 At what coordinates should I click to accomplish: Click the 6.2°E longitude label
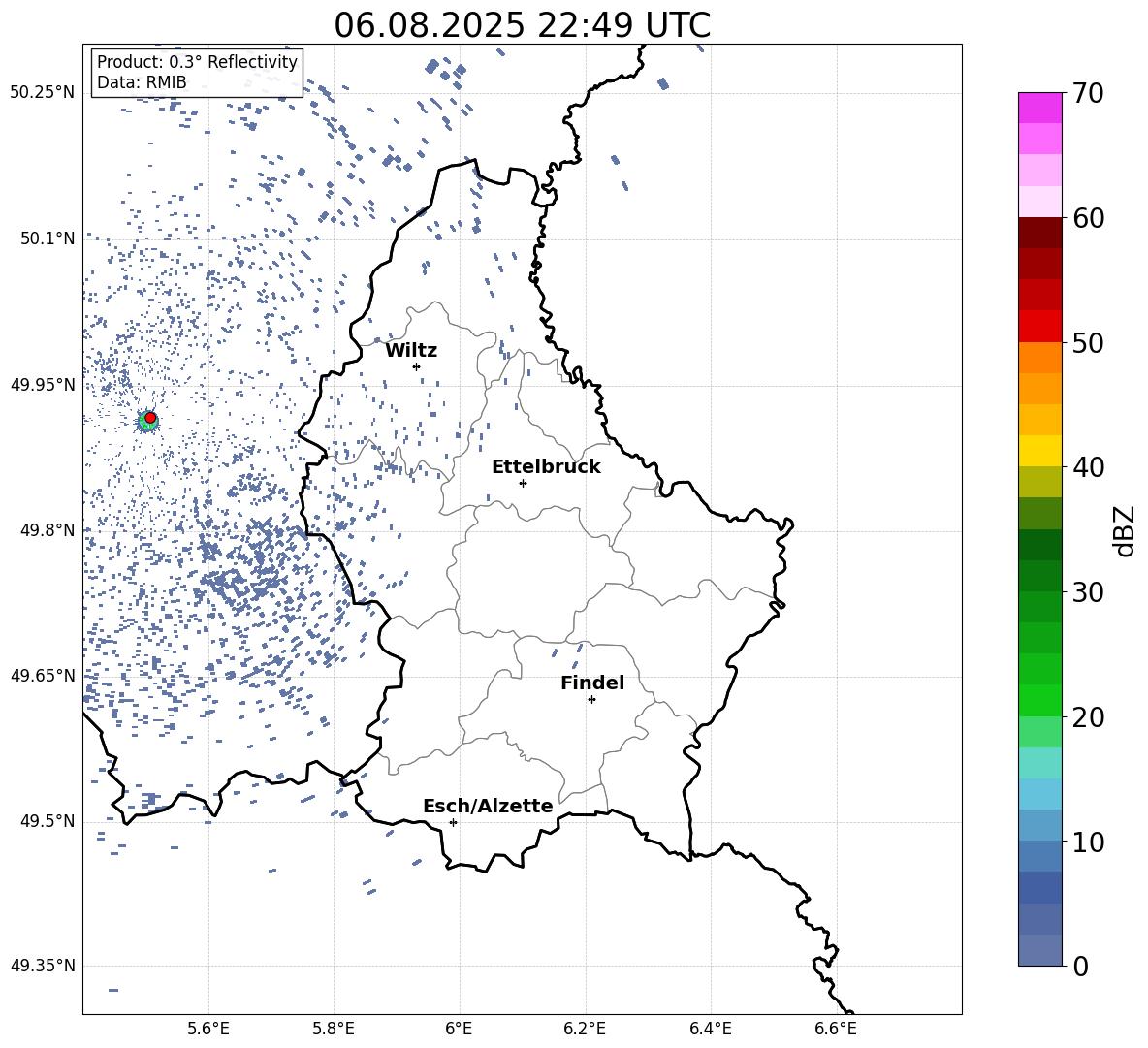(585, 1029)
